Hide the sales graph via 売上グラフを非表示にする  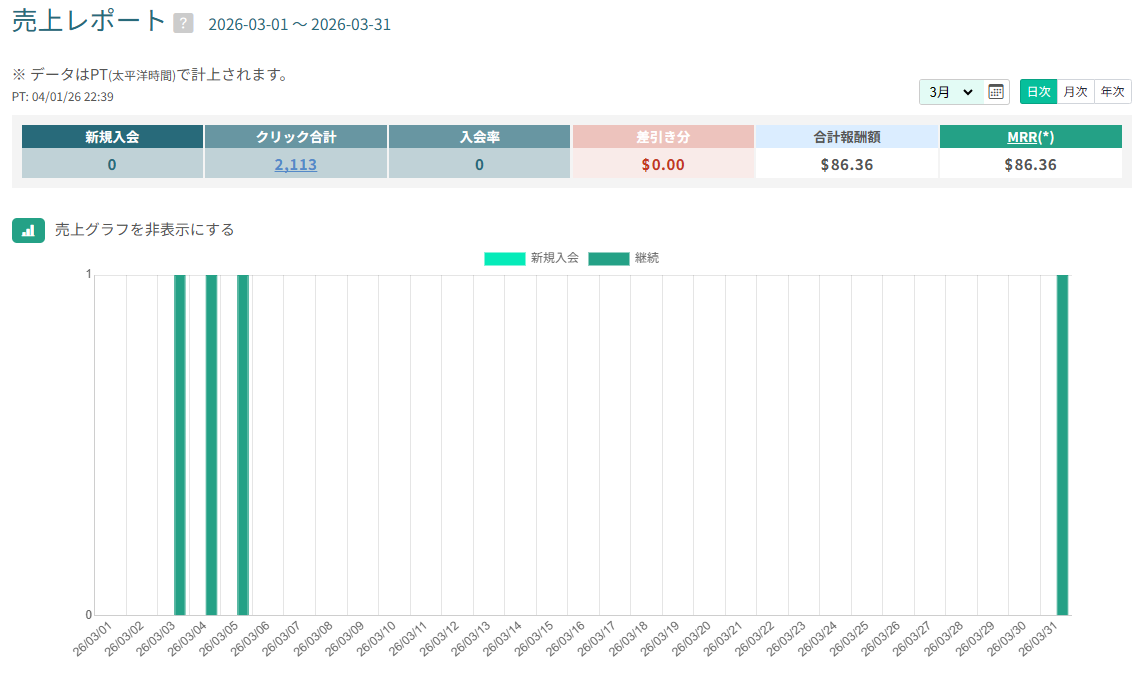(144, 230)
